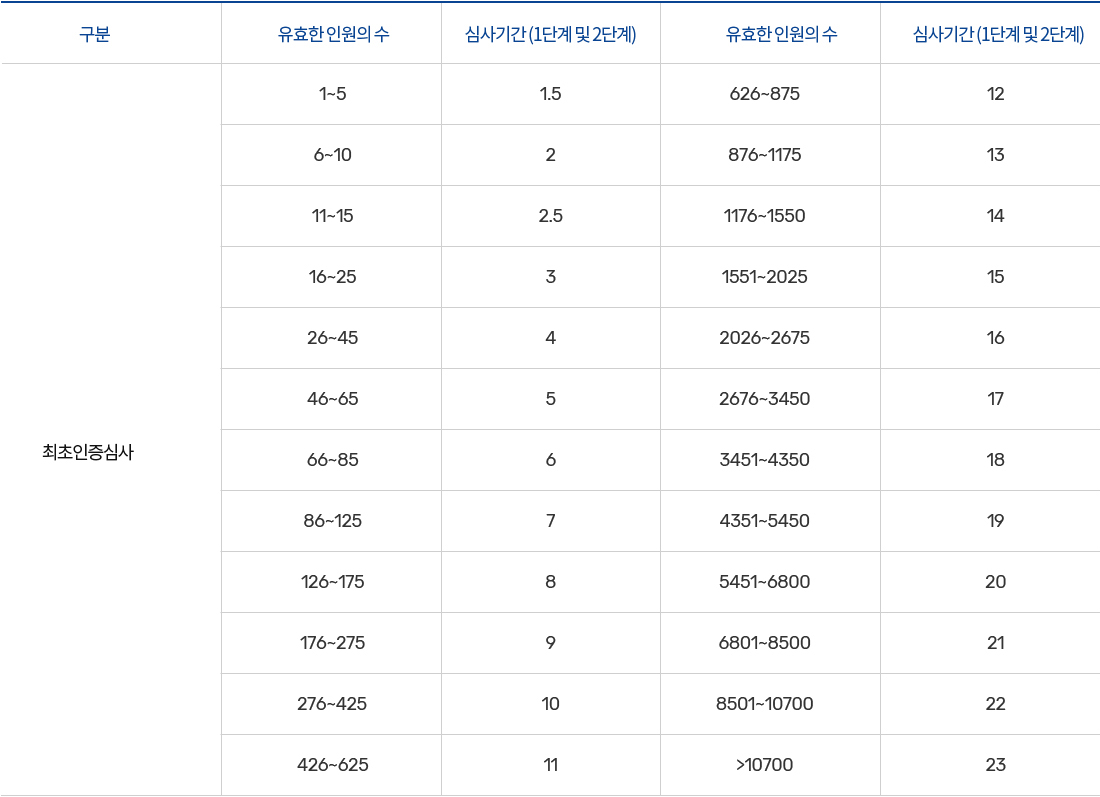The image size is (1100, 797).
Task: Click the 1.5 audit duration cell
Action: [x=551, y=94]
